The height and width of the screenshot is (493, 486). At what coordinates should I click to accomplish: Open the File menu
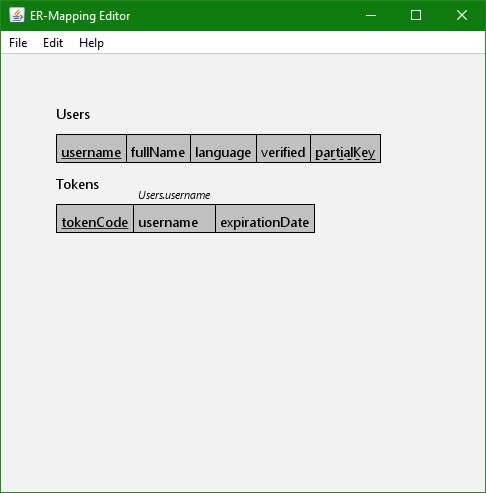tap(18, 43)
